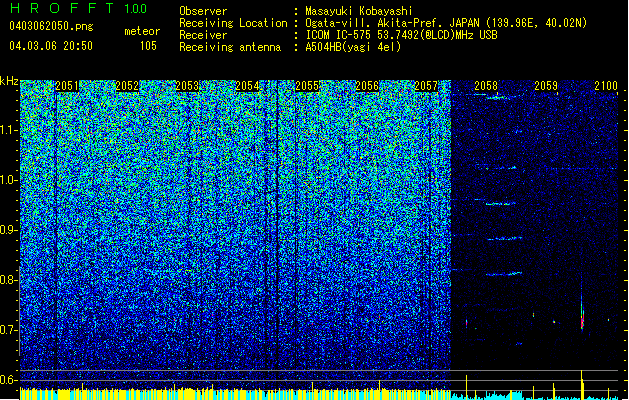
Task: Click the 2059 time marker
Action: tap(546, 86)
